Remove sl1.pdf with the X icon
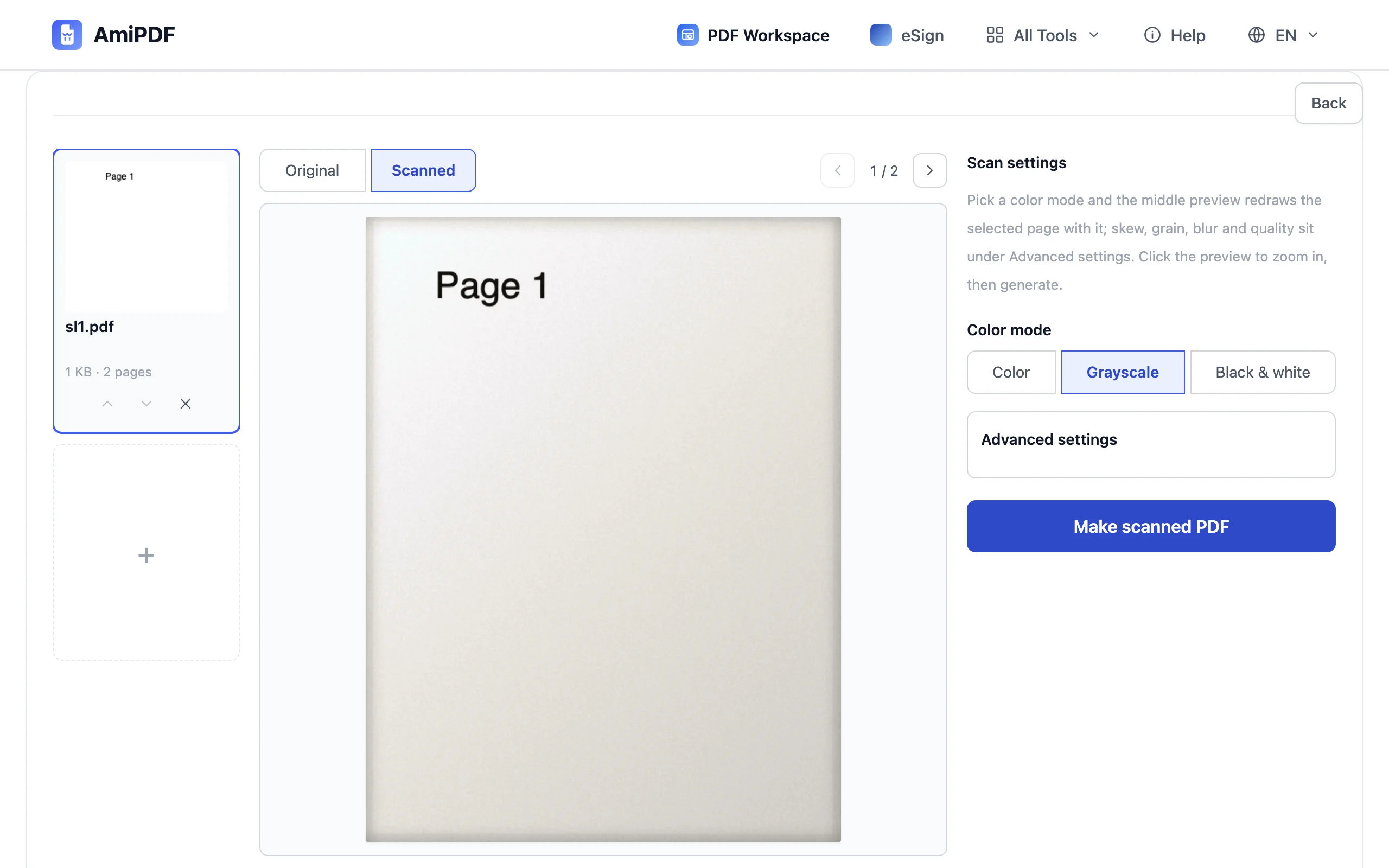The image size is (1389, 868). pos(186,404)
